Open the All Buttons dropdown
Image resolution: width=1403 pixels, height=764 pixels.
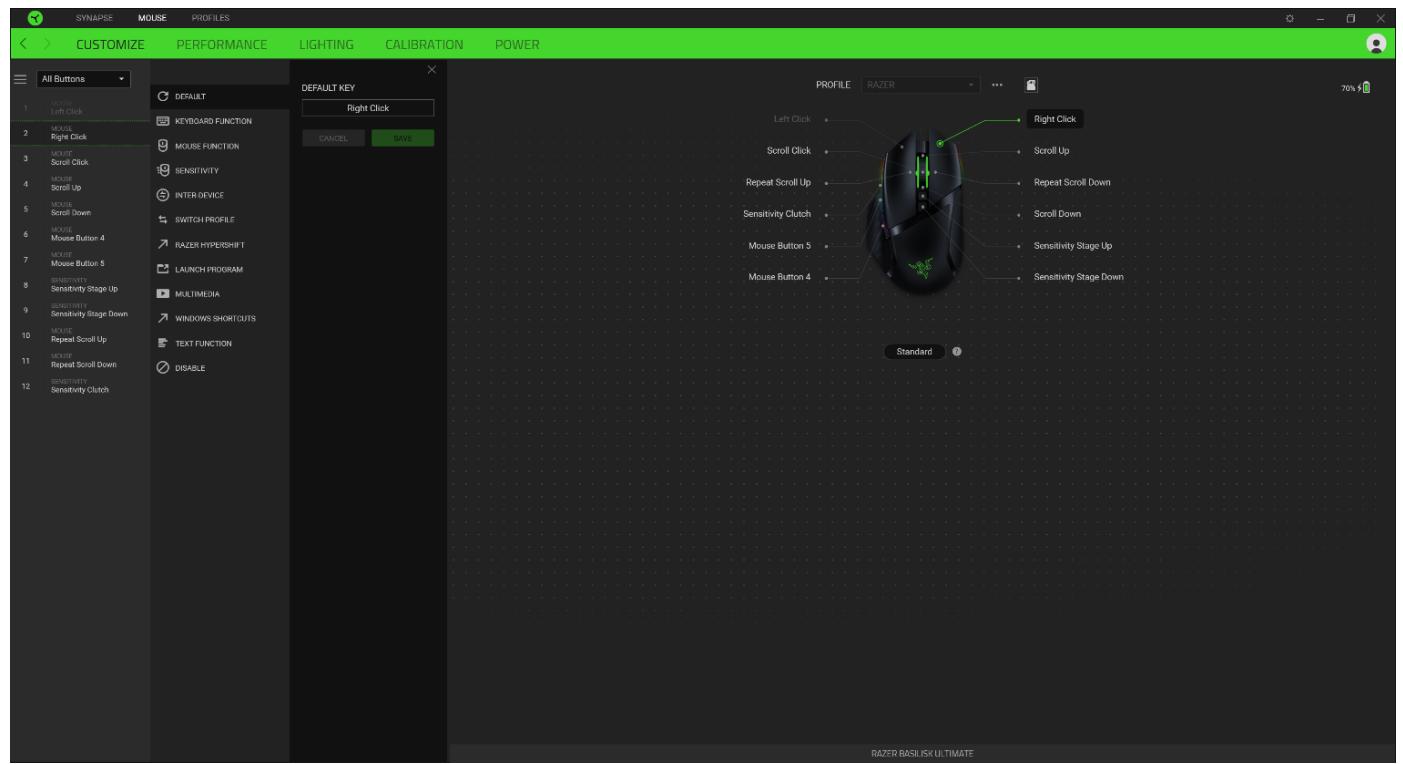click(x=82, y=78)
